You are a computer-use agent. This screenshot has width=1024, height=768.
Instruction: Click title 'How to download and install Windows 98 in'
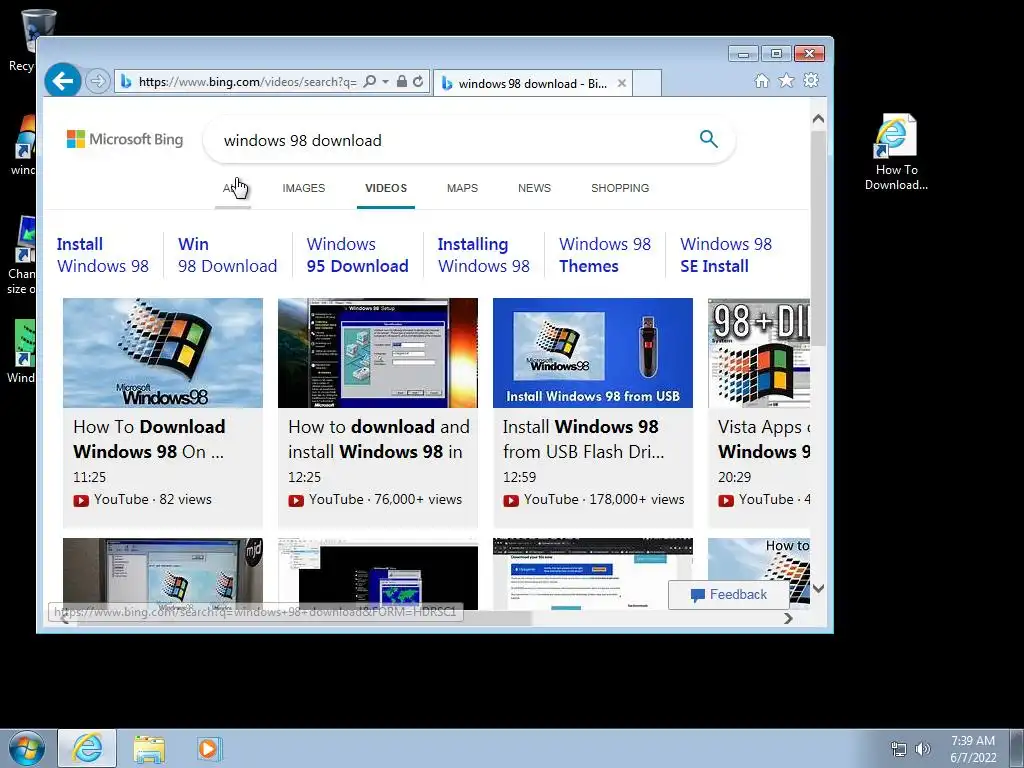(x=378, y=439)
